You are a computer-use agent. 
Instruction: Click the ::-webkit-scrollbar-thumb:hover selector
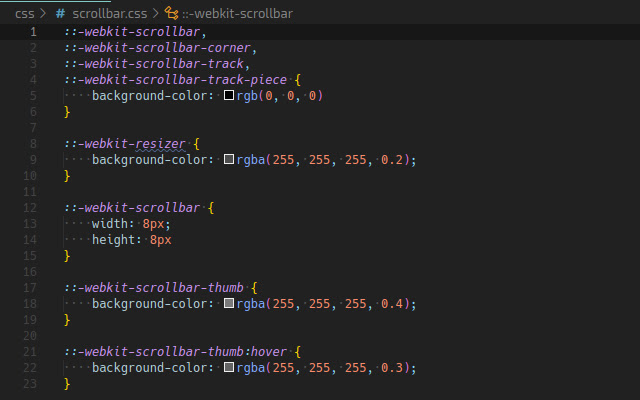[x=176, y=351]
